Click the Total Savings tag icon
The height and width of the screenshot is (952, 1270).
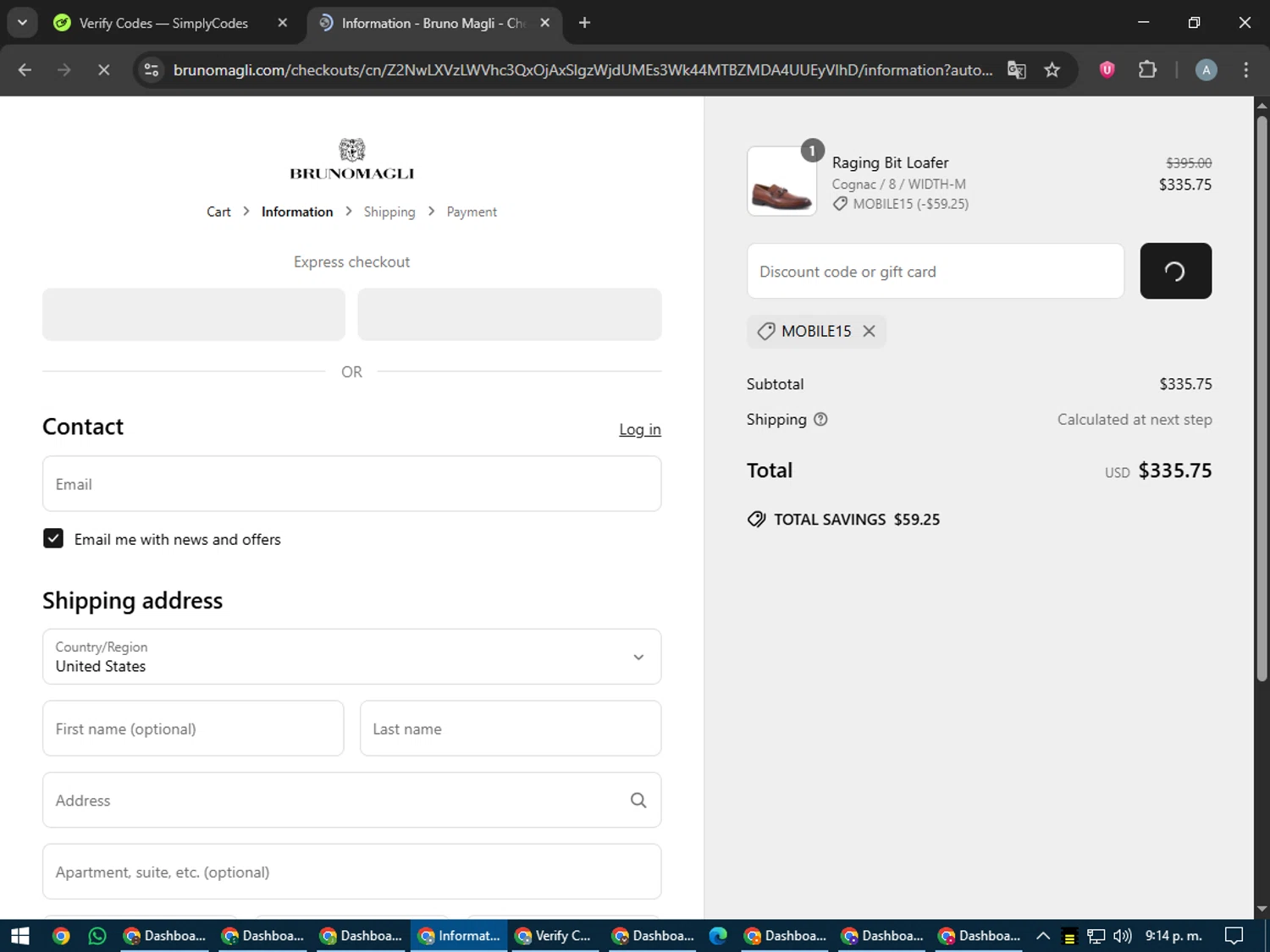pos(756,519)
